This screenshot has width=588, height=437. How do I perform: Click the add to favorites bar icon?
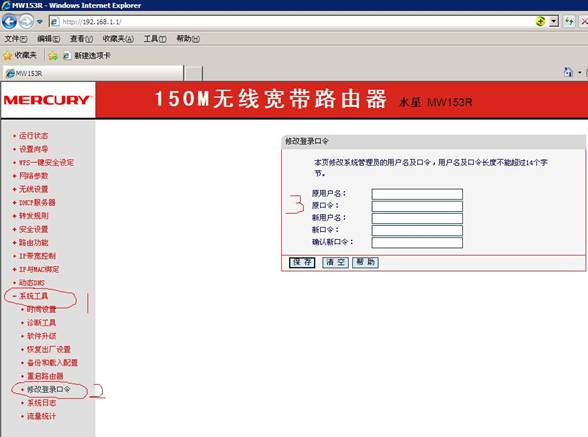(x=53, y=56)
